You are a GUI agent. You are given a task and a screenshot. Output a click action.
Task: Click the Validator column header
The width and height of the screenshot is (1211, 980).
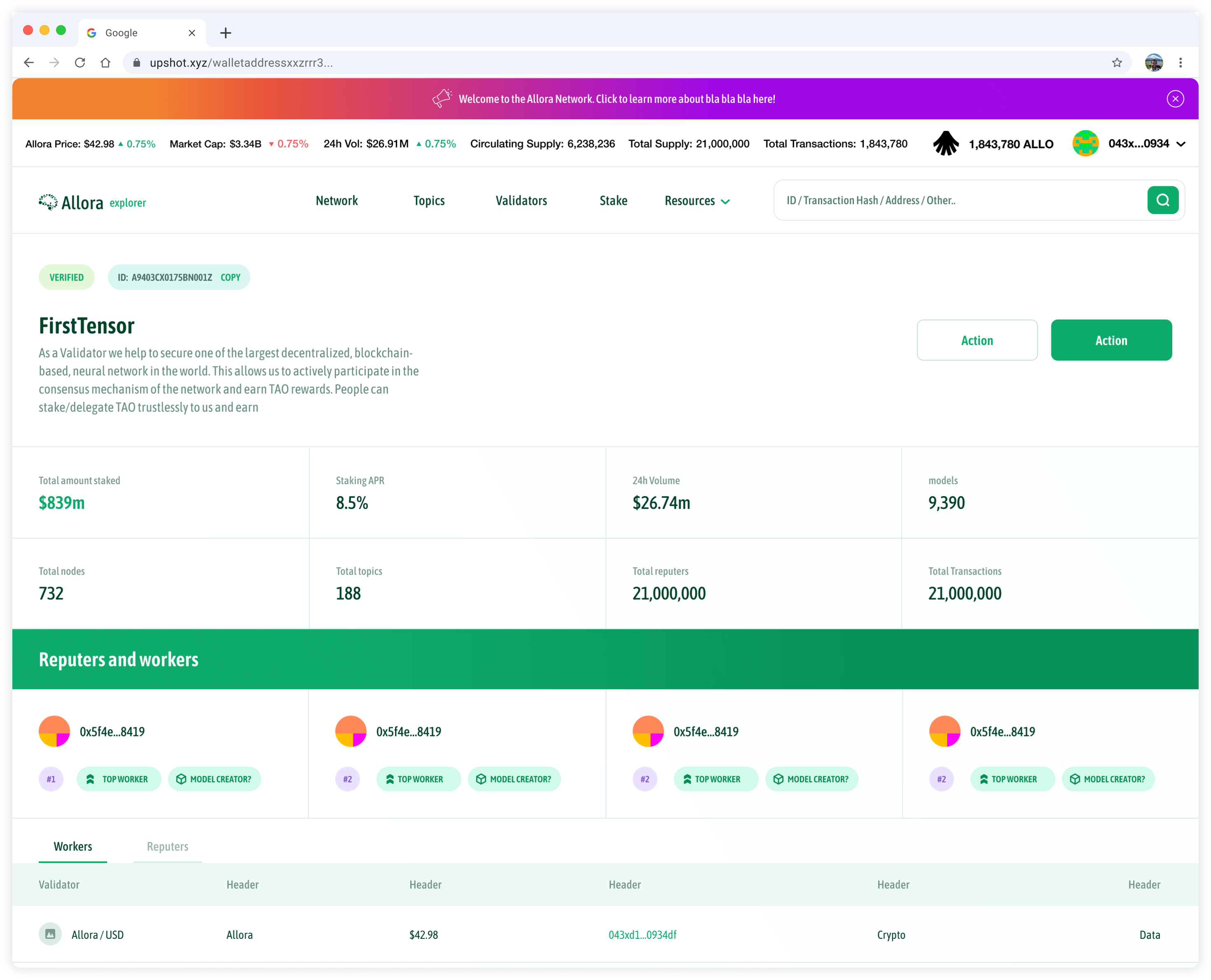point(59,884)
